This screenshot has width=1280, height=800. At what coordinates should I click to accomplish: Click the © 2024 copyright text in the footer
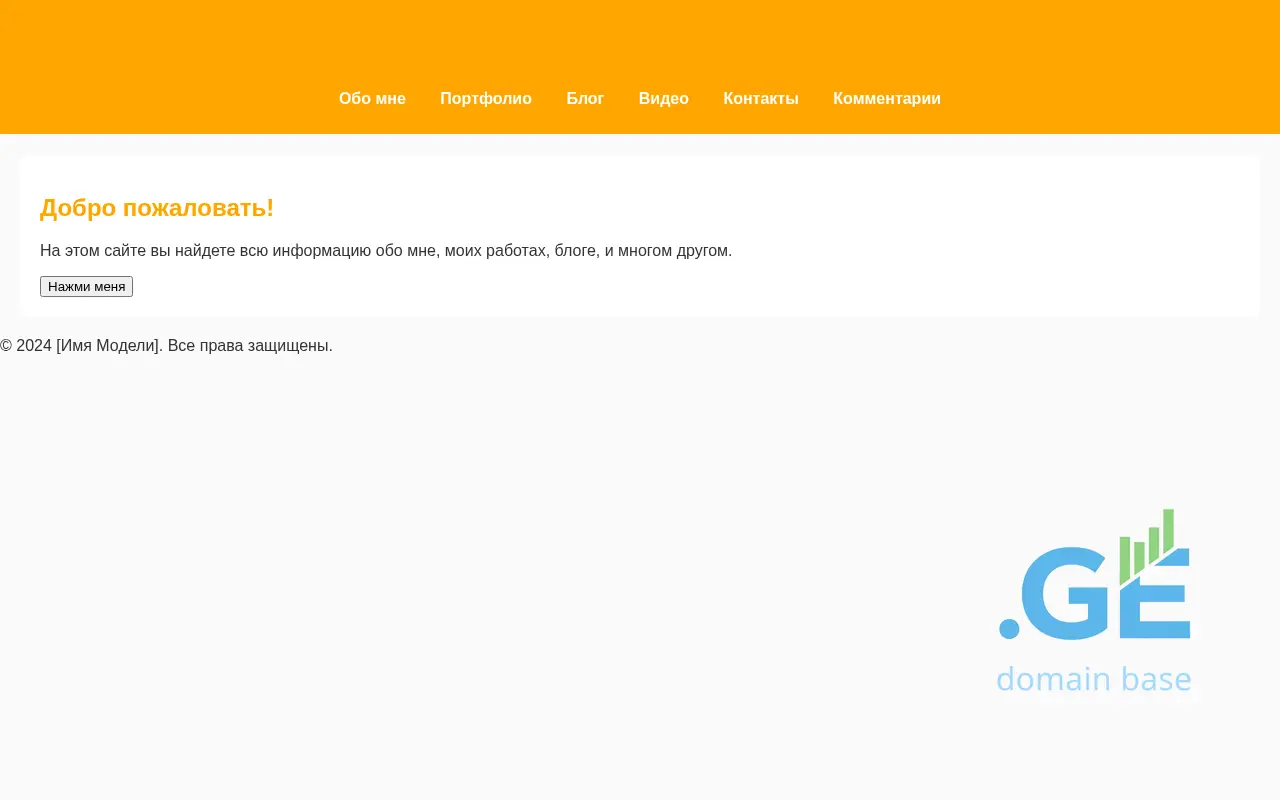[26, 345]
